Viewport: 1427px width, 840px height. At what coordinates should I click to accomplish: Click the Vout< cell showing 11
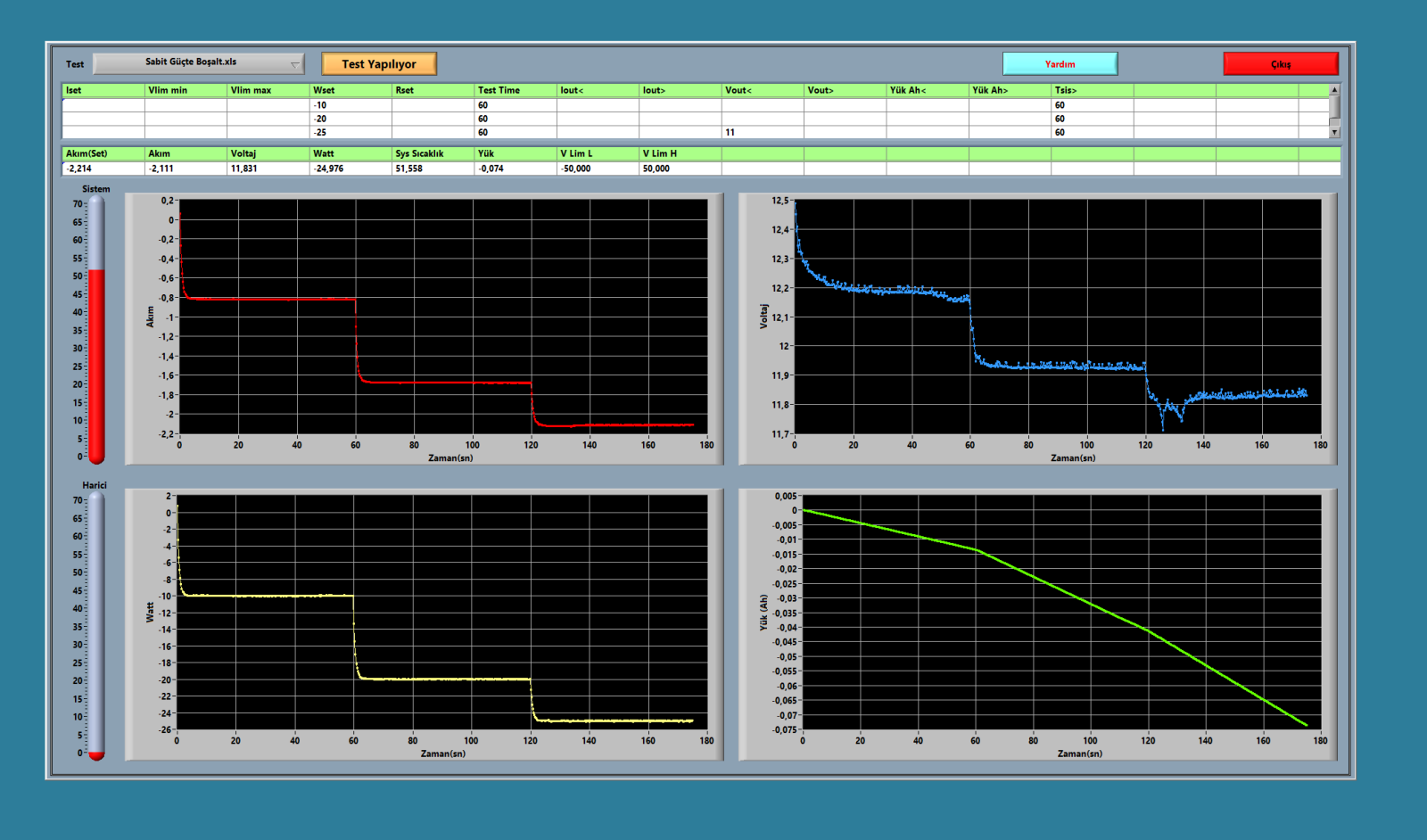[x=762, y=132]
